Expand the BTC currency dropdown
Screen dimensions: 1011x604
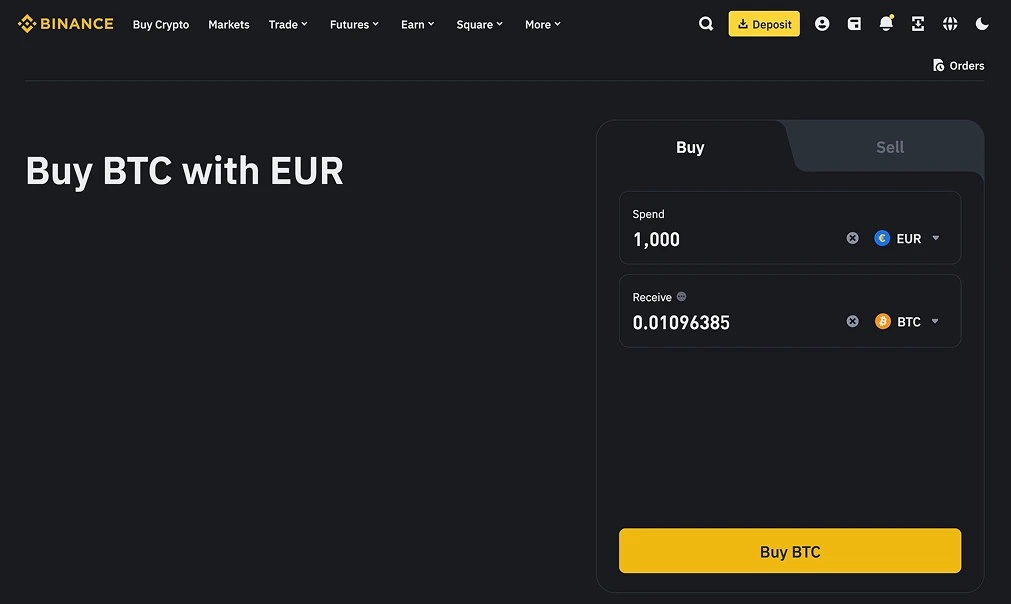click(x=908, y=321)
